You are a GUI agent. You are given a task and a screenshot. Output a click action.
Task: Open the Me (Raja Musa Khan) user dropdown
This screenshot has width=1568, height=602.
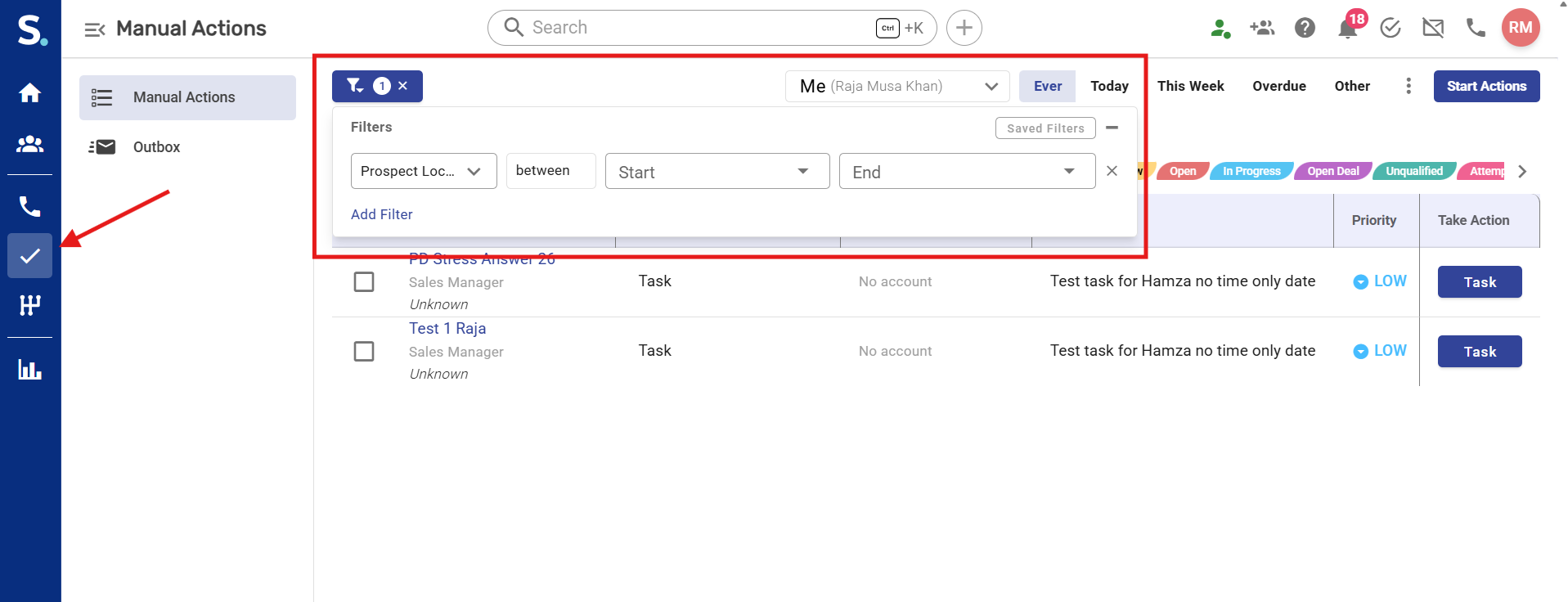tap(897, 86)
